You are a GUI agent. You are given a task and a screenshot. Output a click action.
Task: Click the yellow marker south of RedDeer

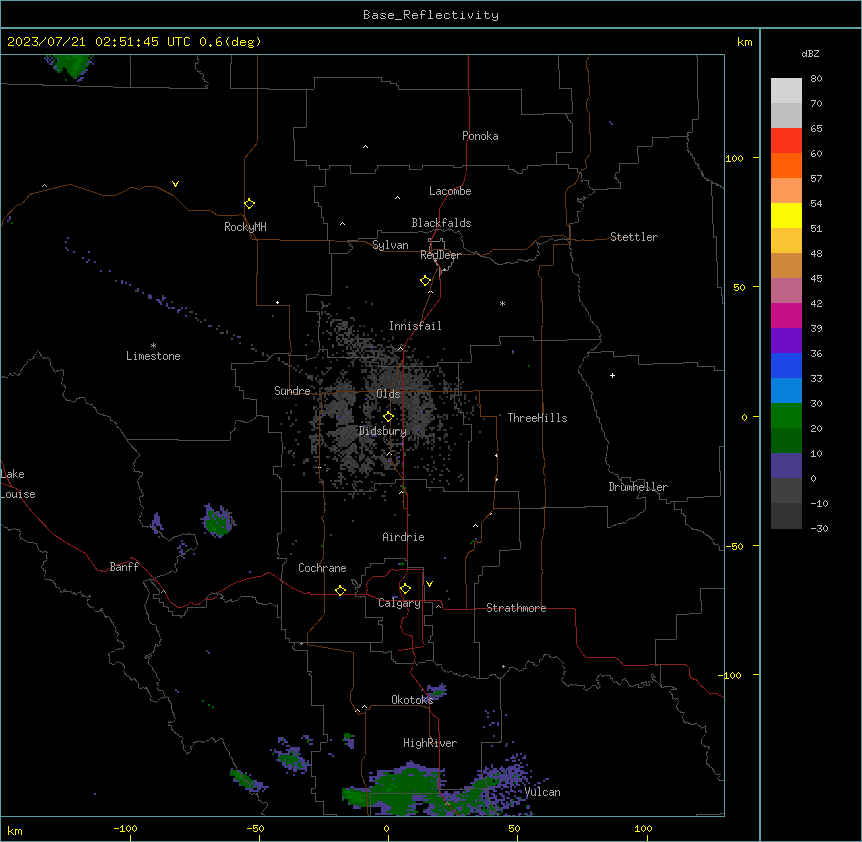(426, 281)
